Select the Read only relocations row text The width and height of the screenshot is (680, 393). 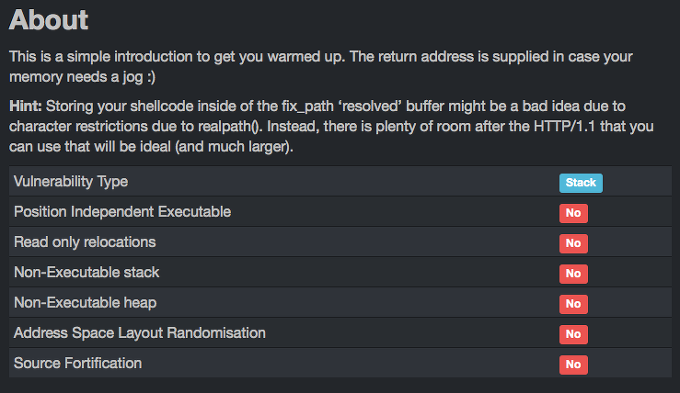coord(85,242)
